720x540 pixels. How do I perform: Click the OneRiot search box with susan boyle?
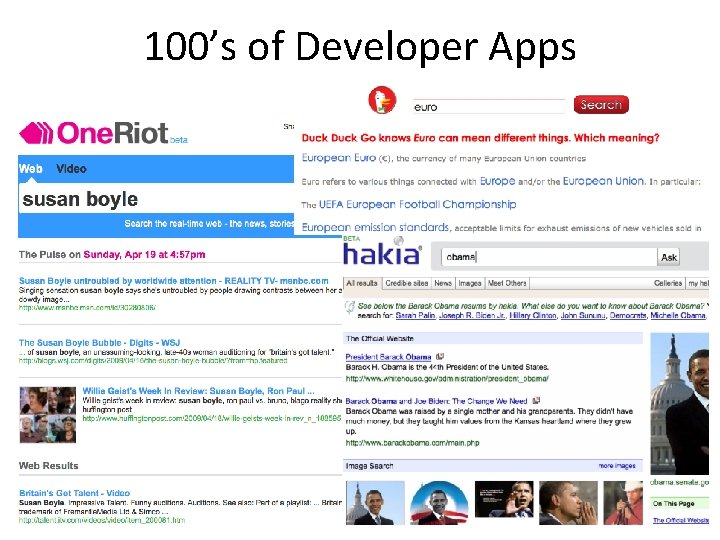(156, 199)
